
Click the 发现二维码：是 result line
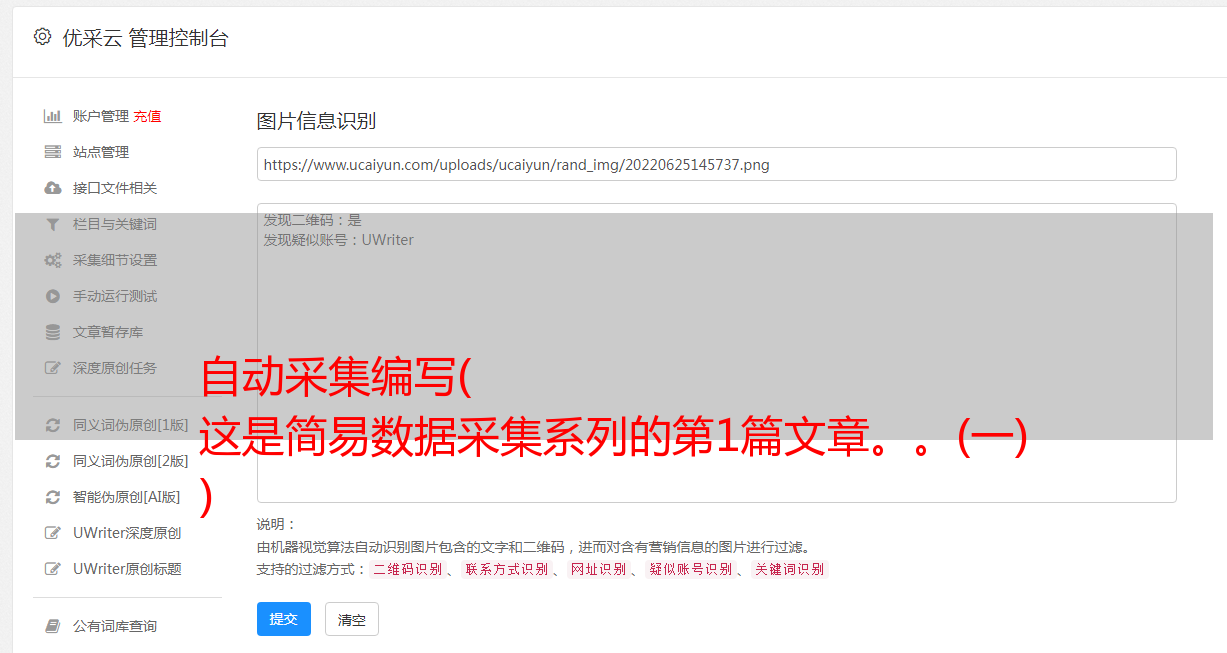(312, 220)
